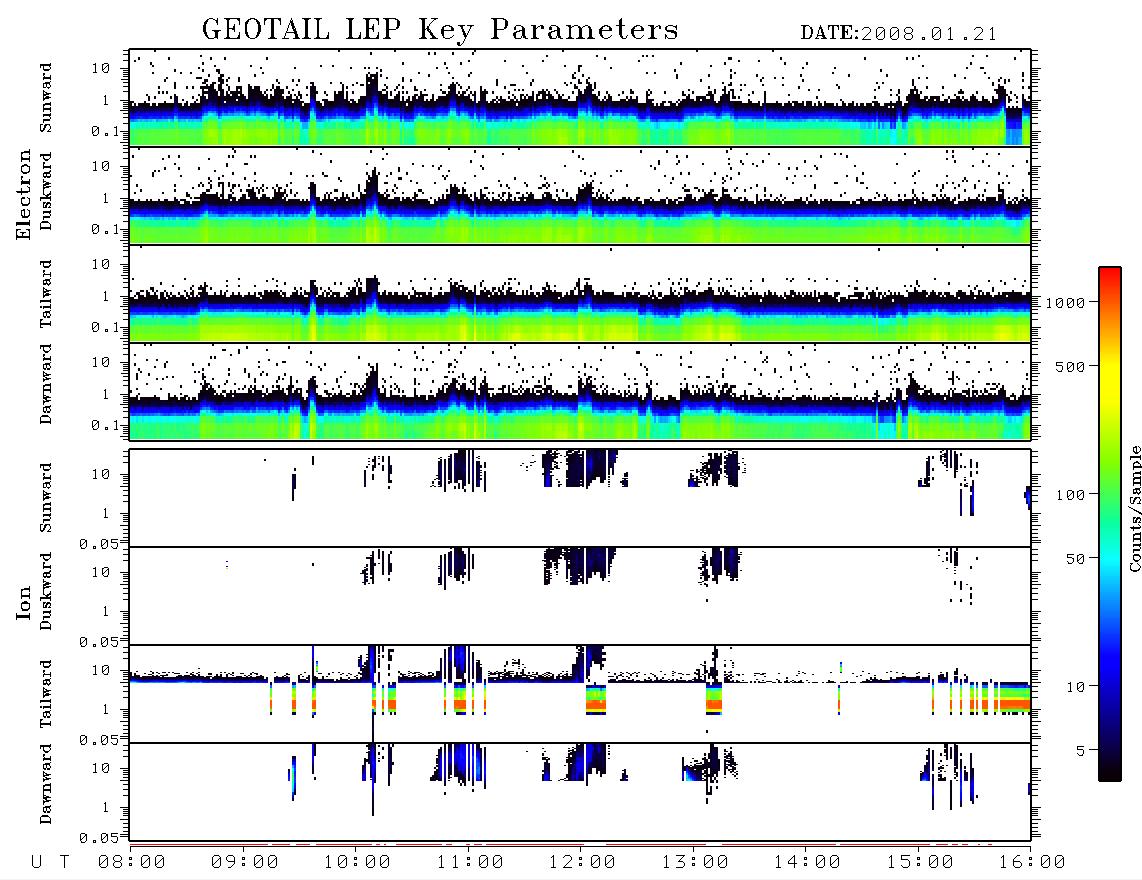
Task: Select the Ion Duskward panel label
Action: (x=46, y=591)
